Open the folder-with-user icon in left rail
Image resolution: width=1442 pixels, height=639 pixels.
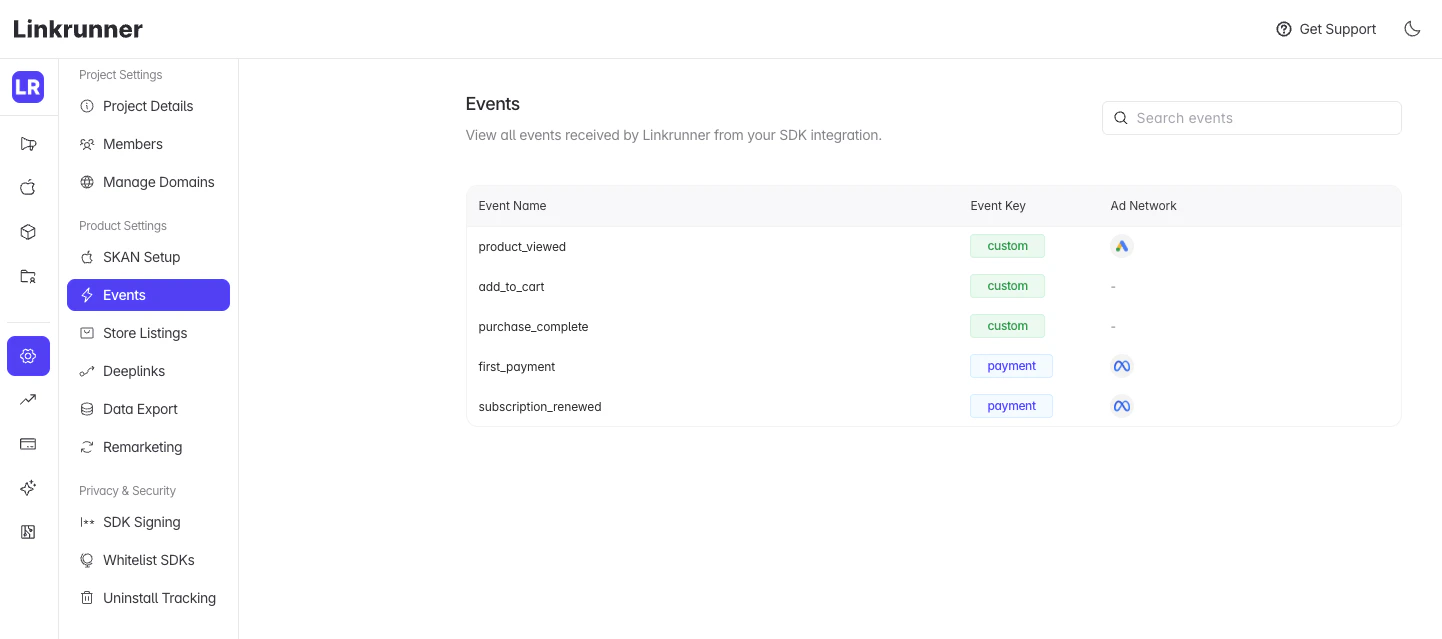pos(28,276)
